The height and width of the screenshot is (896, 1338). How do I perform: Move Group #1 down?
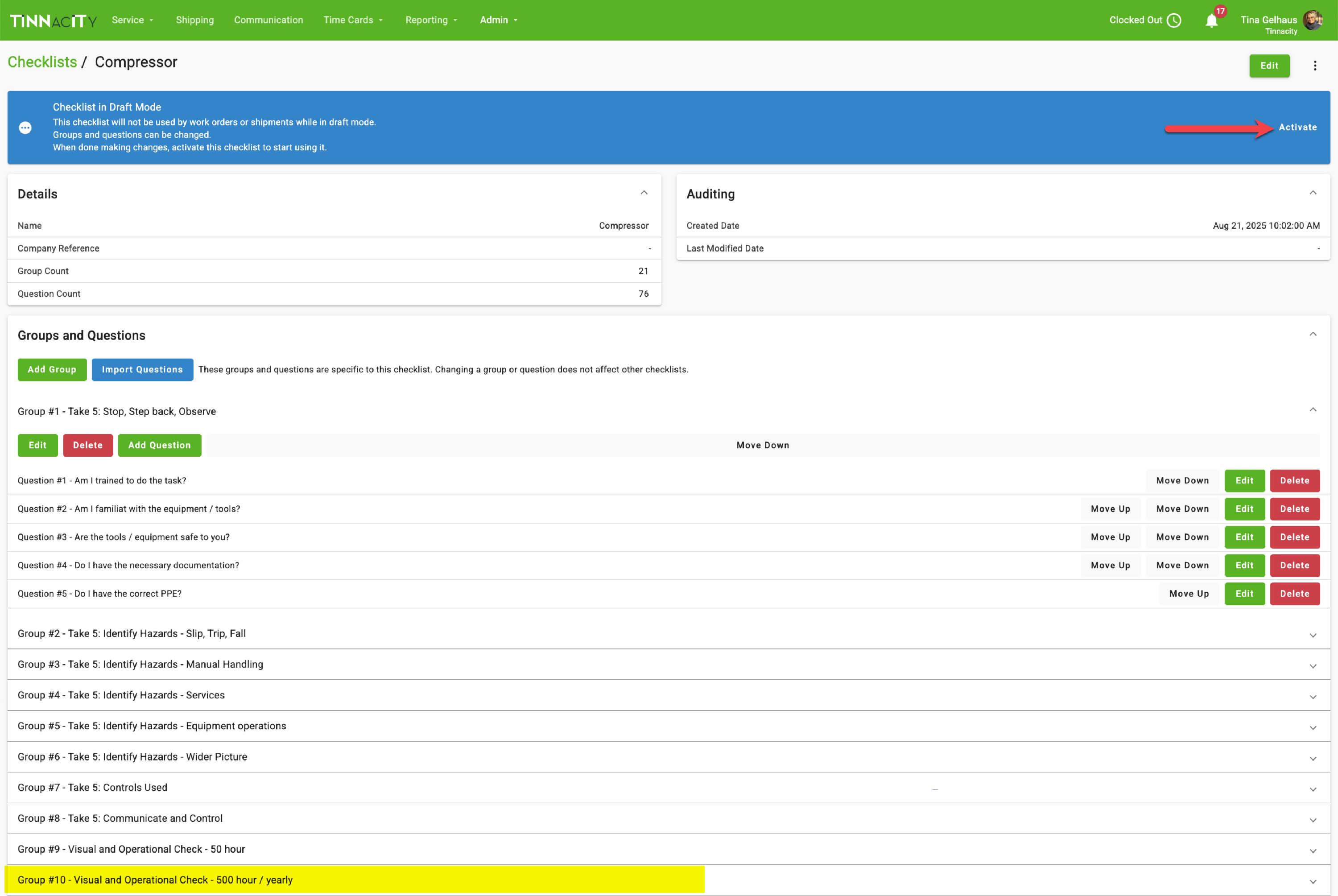click(763, 445)
